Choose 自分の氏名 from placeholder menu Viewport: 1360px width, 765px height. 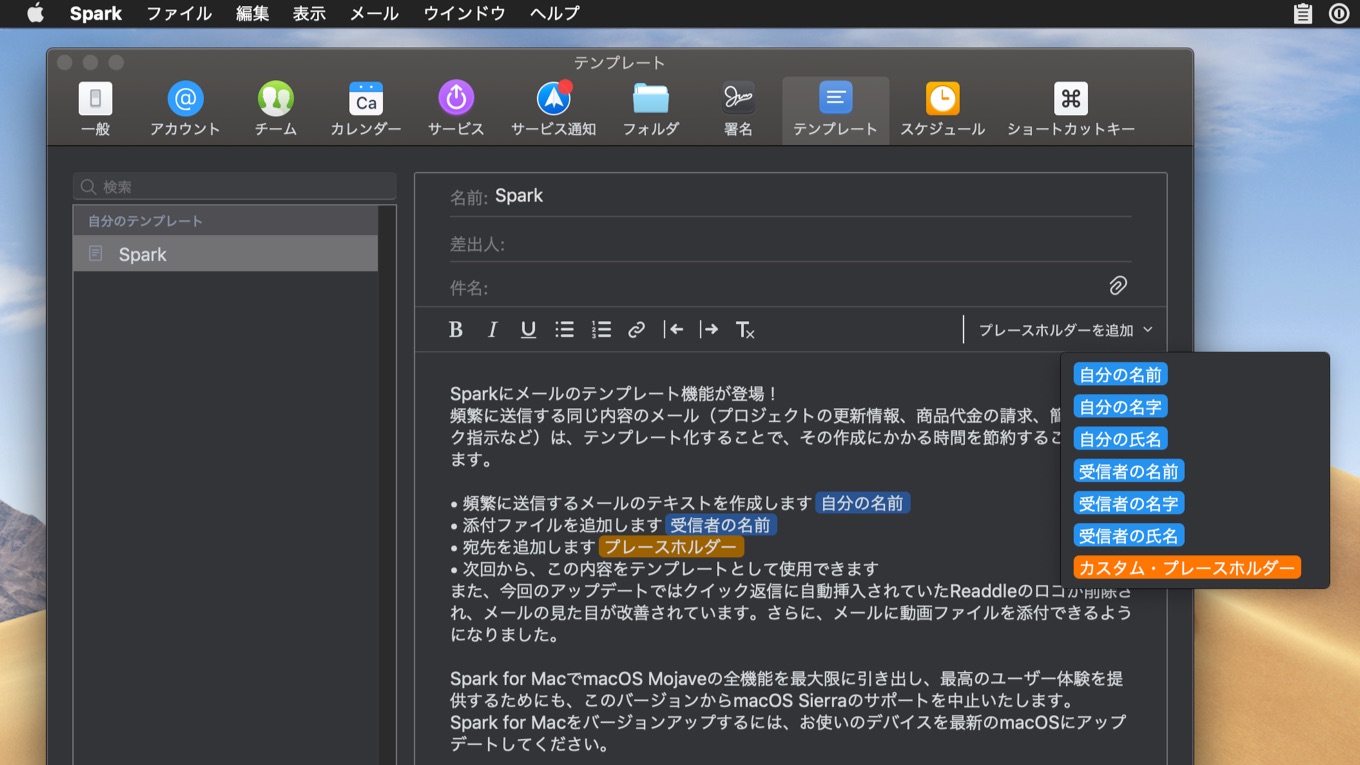[1120, 439]
